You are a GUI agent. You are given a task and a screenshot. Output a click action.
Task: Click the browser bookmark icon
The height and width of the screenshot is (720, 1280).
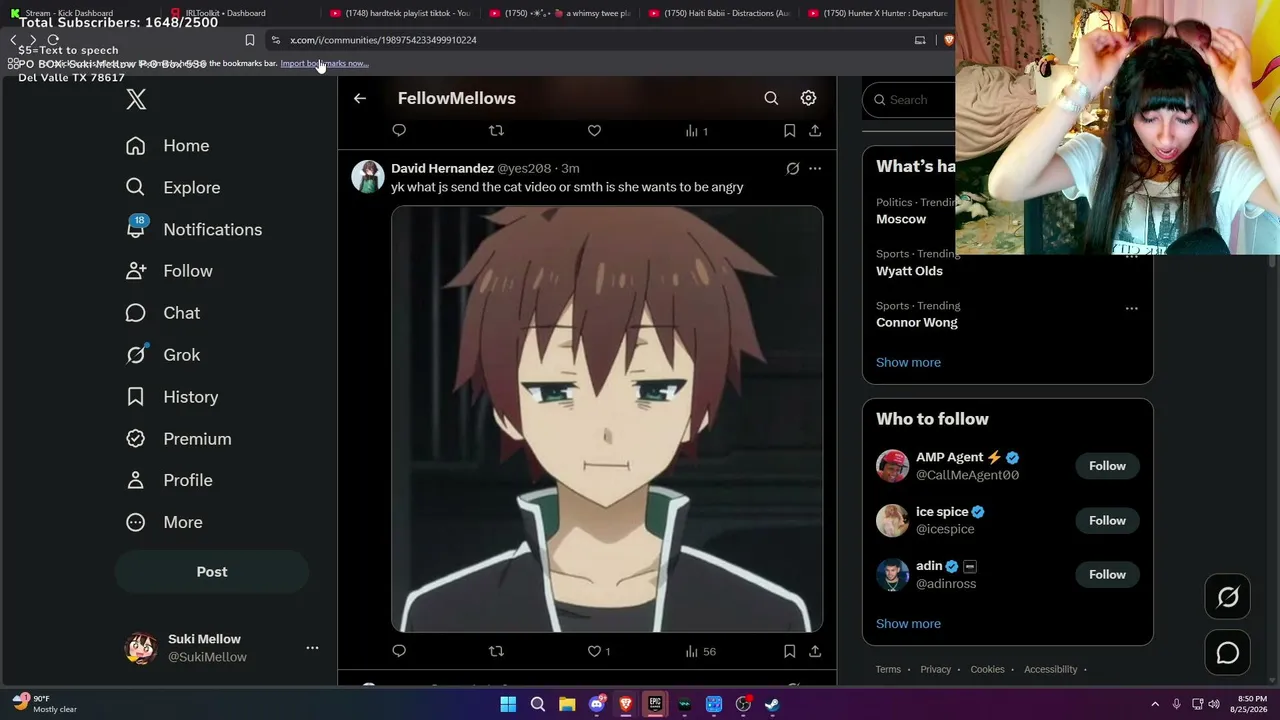pos(250,40)
